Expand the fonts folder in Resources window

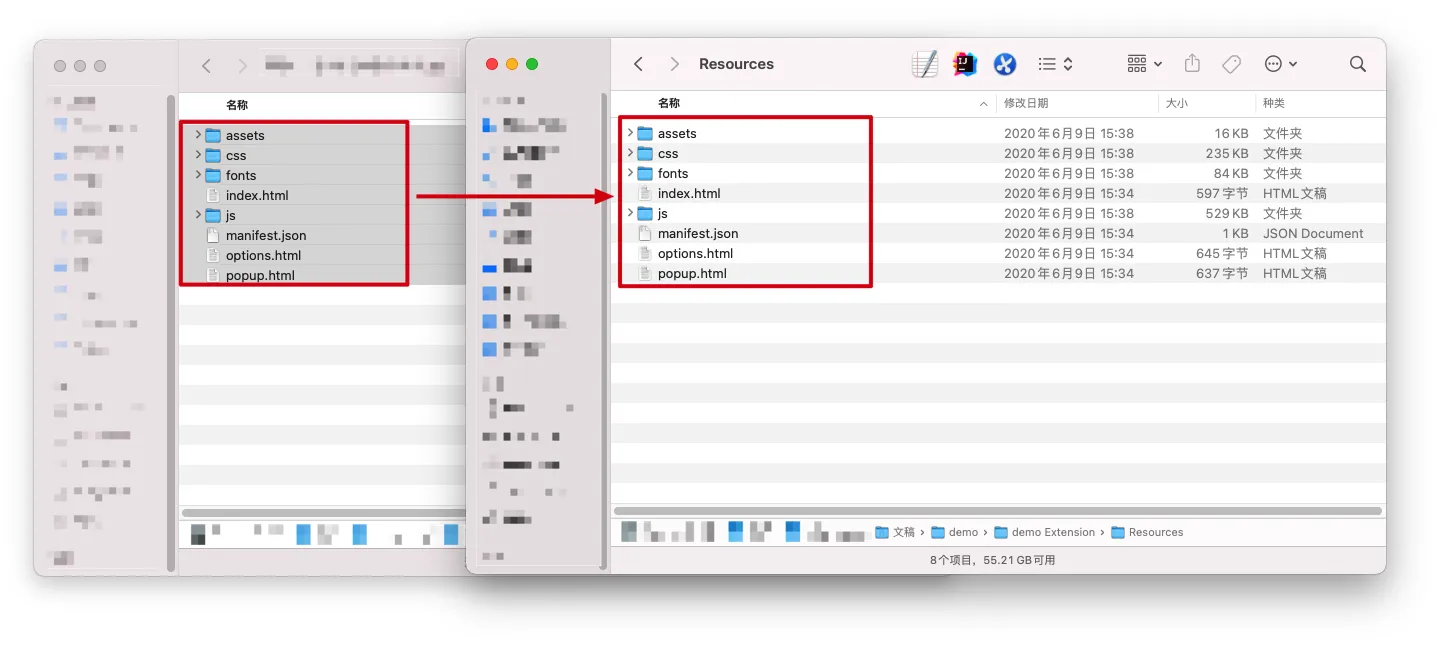(x=630, y=173)
